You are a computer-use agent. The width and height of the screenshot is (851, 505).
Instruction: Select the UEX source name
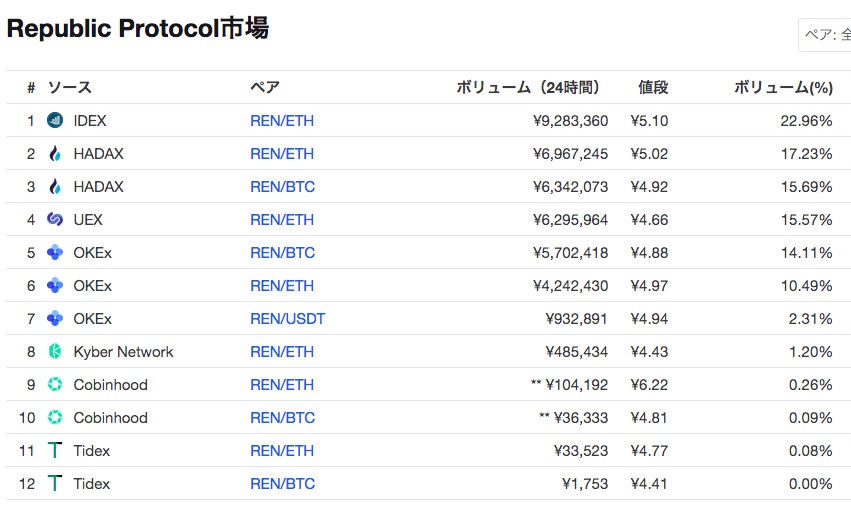[88, 220]
